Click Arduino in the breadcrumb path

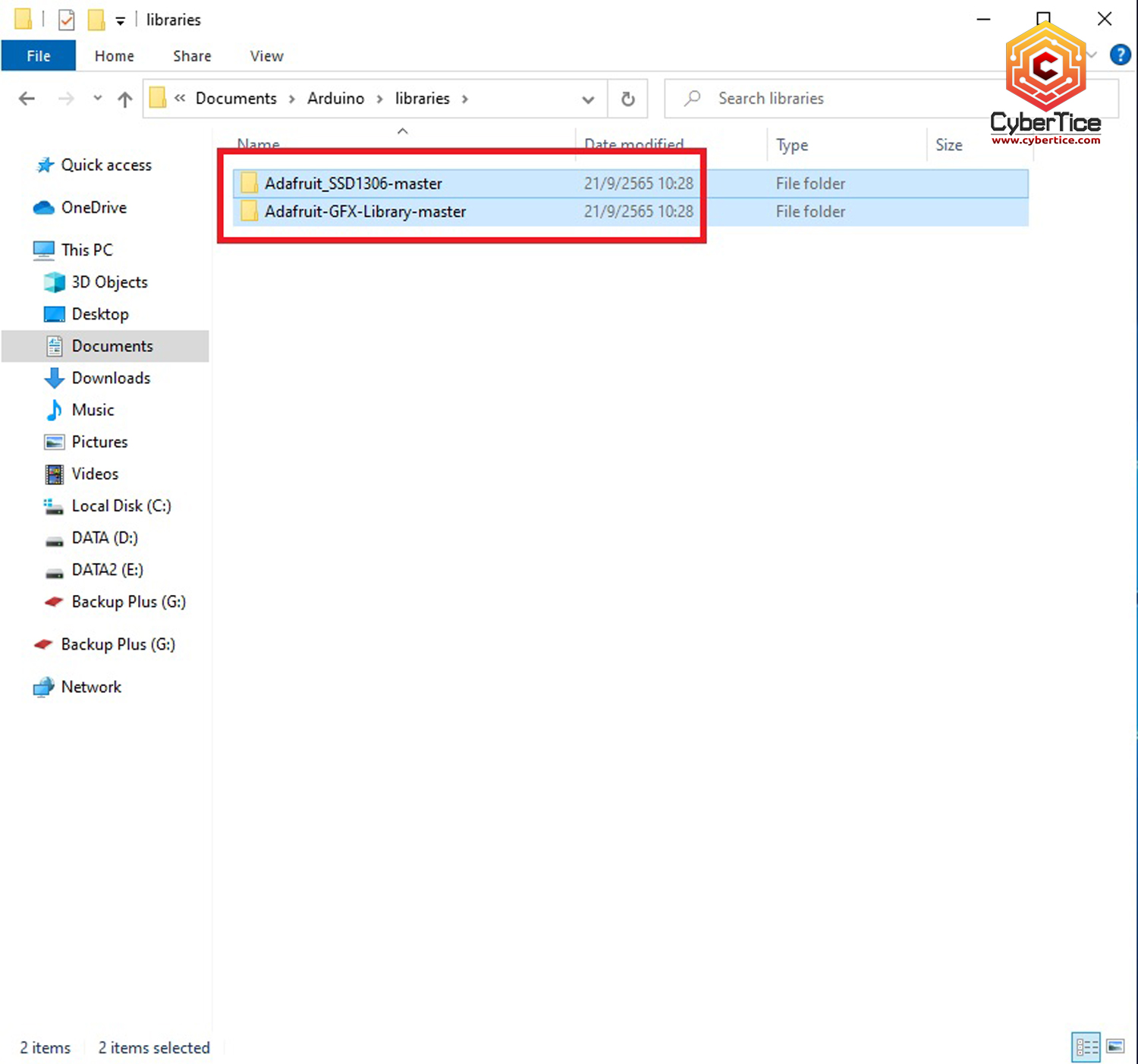click(335, 99)
